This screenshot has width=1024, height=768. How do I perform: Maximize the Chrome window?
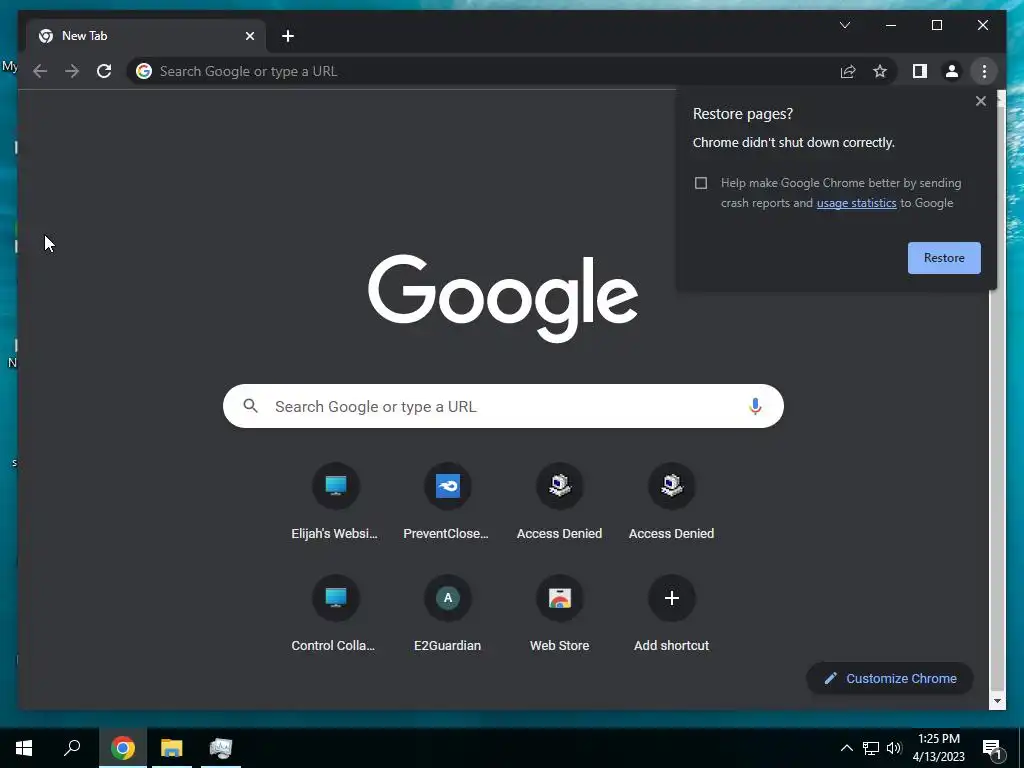[x=936, y=25]
